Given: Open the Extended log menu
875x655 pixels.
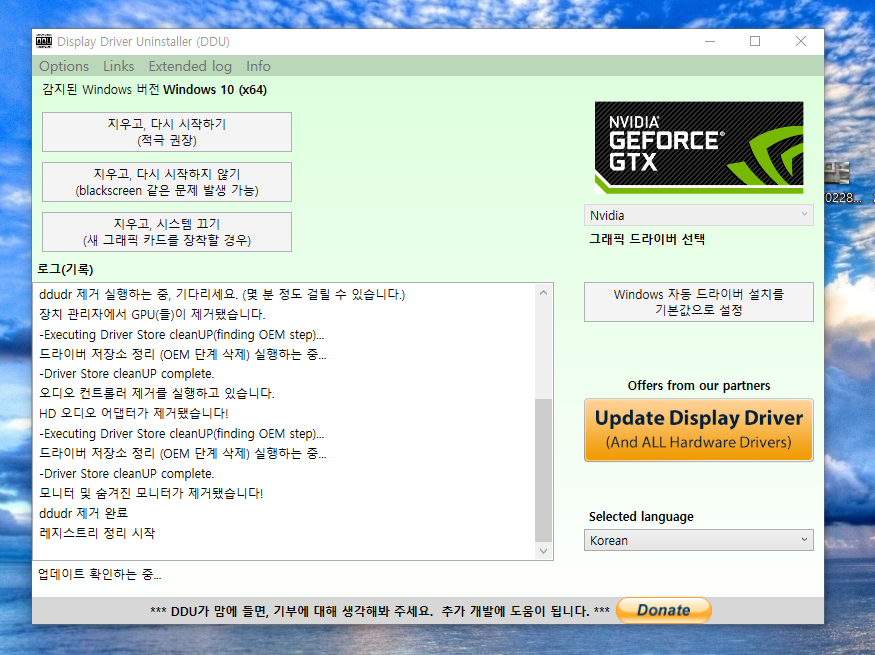Looking at the screenshot, I should click(190, 66).
